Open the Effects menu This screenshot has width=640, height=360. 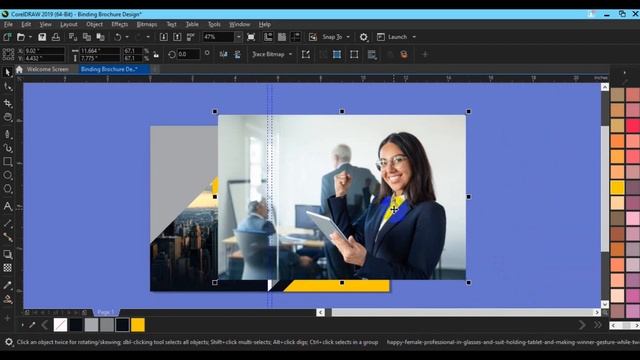click(120, 24)
